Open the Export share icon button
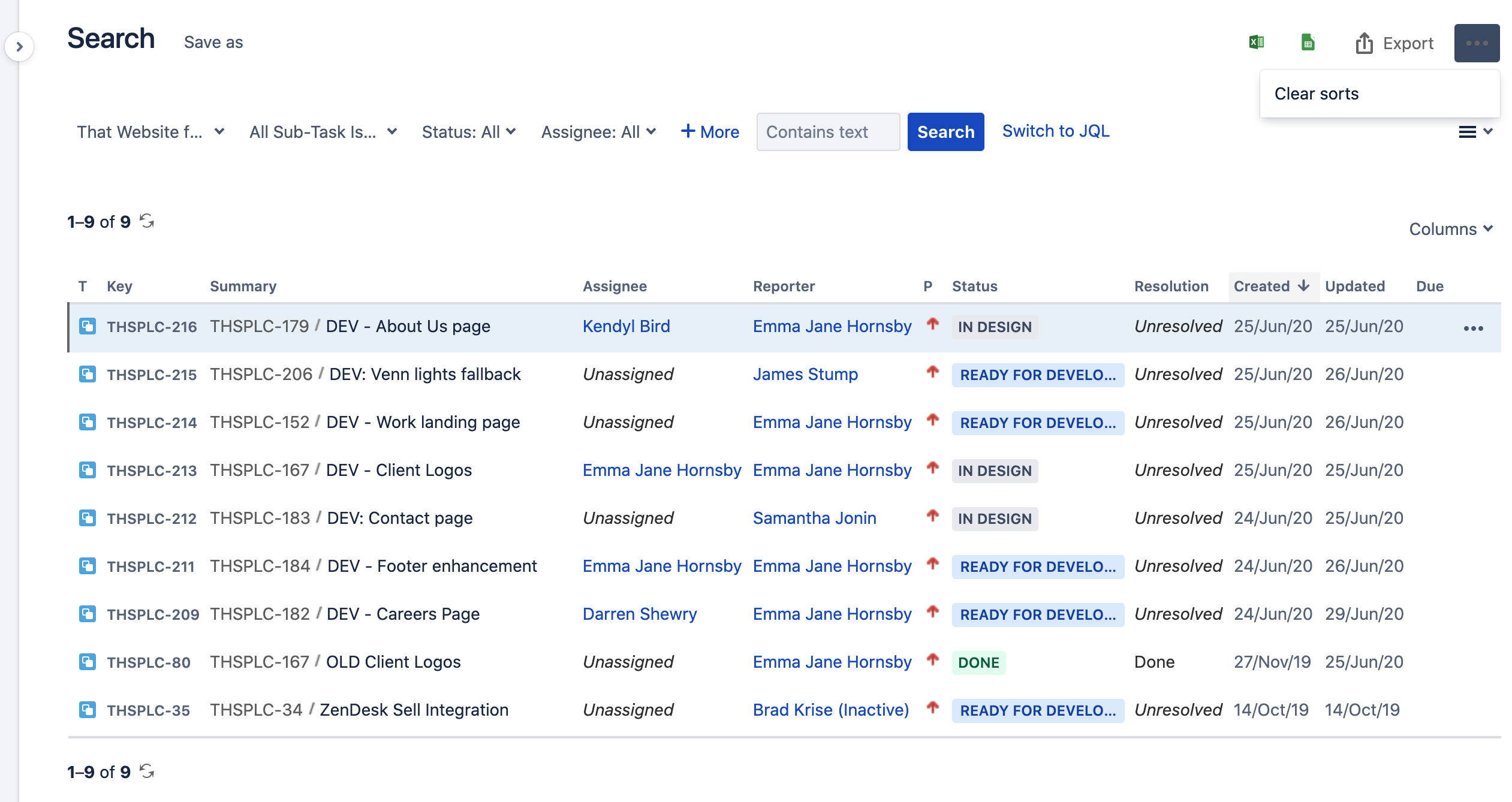 pyautogui.click(x=1394, y=43)
